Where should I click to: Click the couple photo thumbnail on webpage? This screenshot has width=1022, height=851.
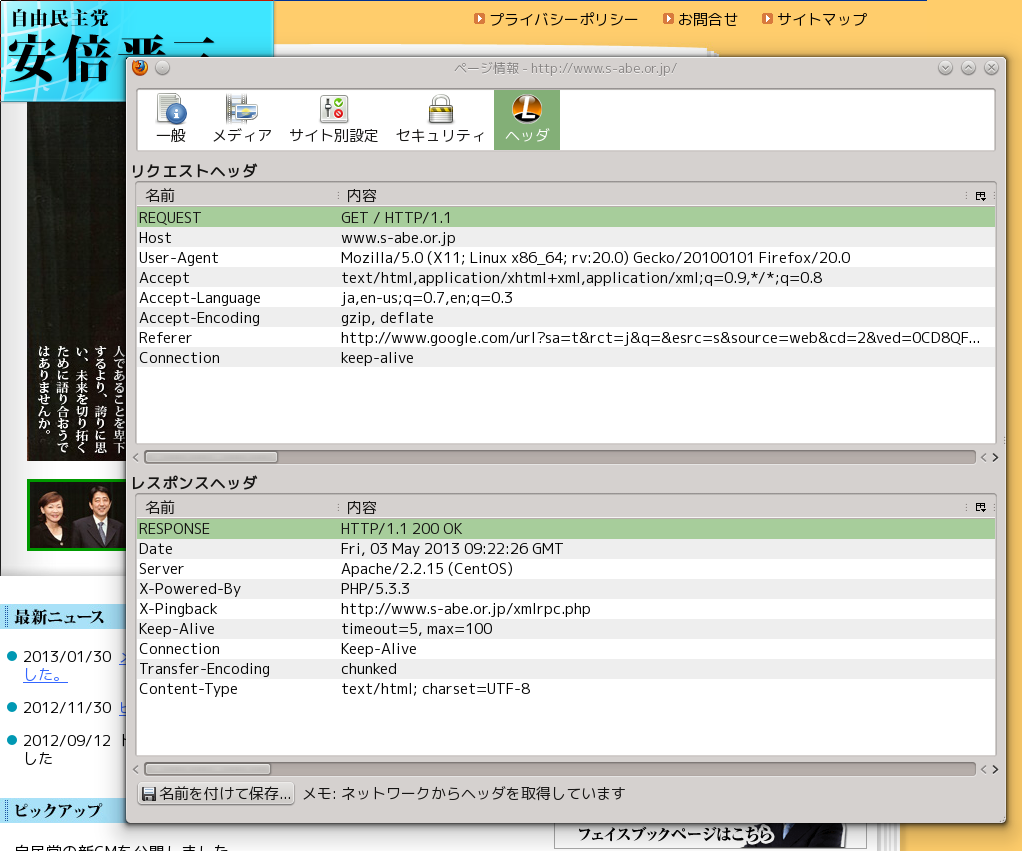[77, 515]
